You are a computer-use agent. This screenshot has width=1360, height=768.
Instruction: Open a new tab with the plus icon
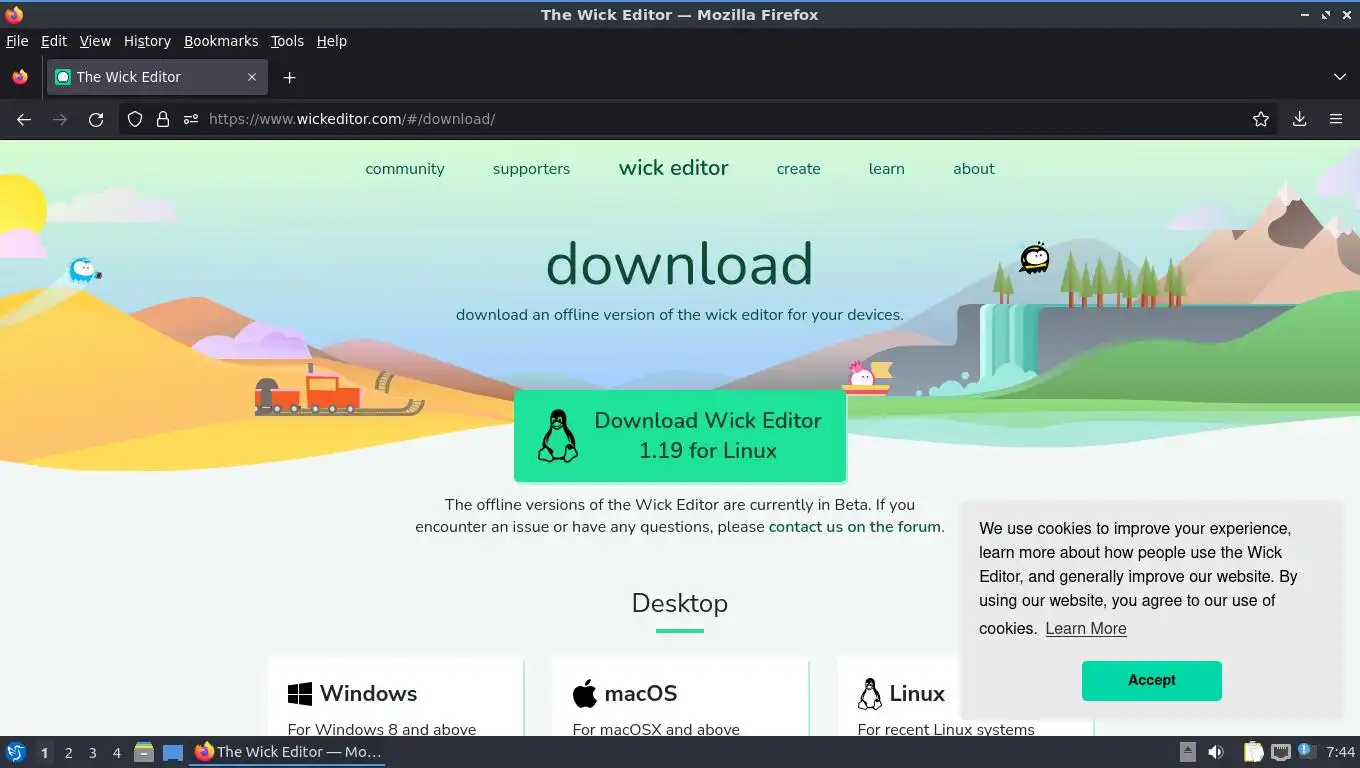pyautogui.click(x=289, y=77)
